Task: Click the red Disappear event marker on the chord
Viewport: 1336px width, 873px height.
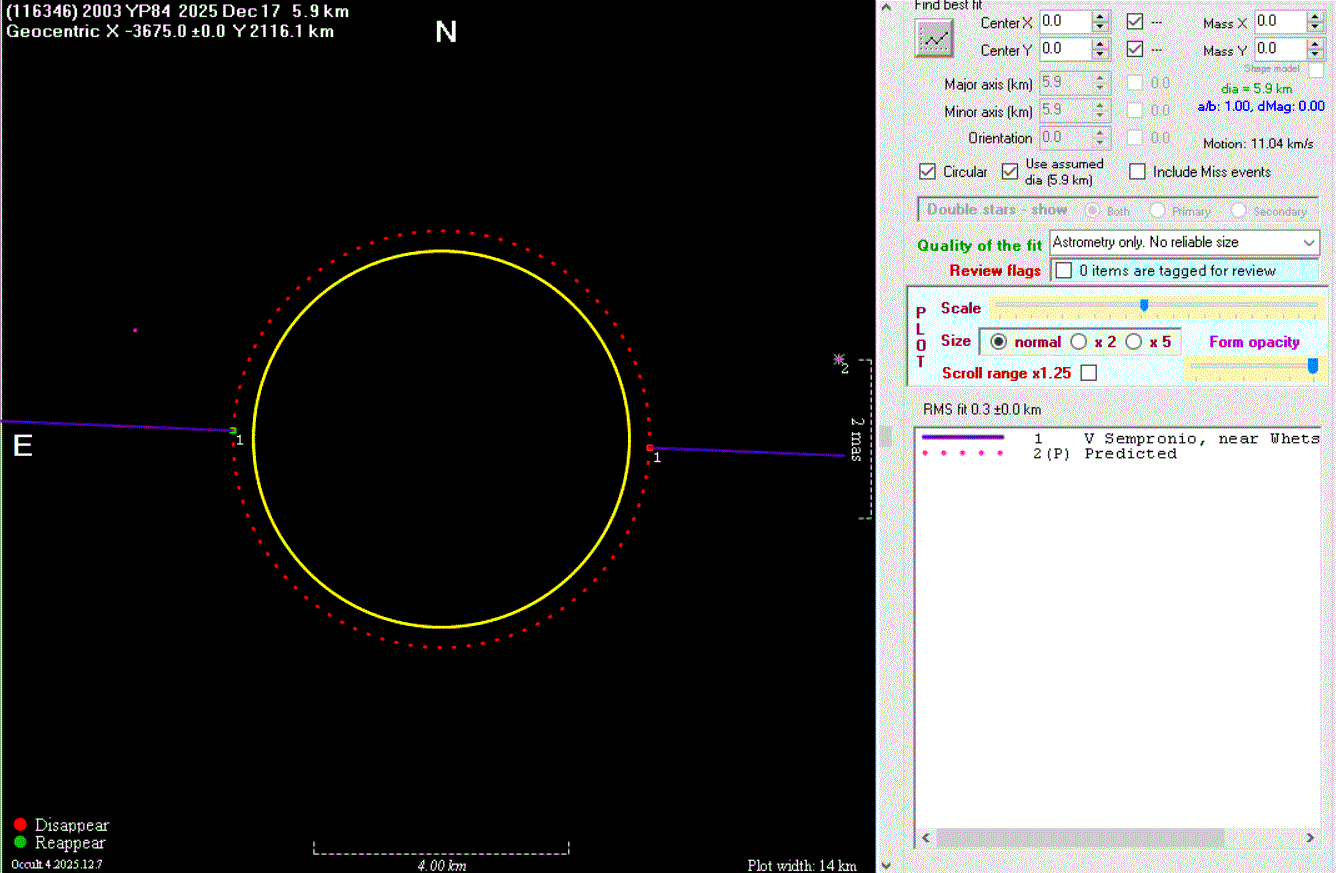Action: [650, 448]
